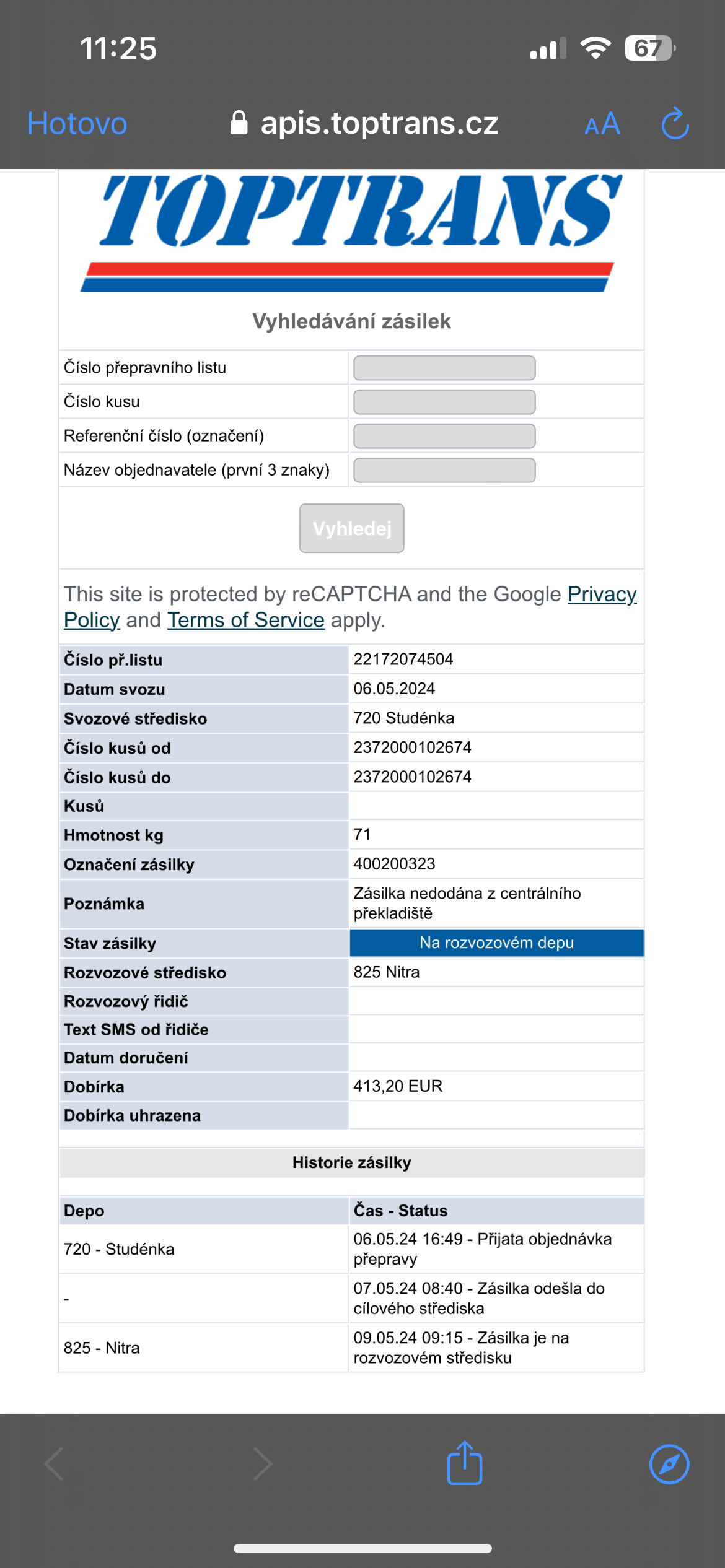Tap the back arrow in bottom bar

point(55,1464)
